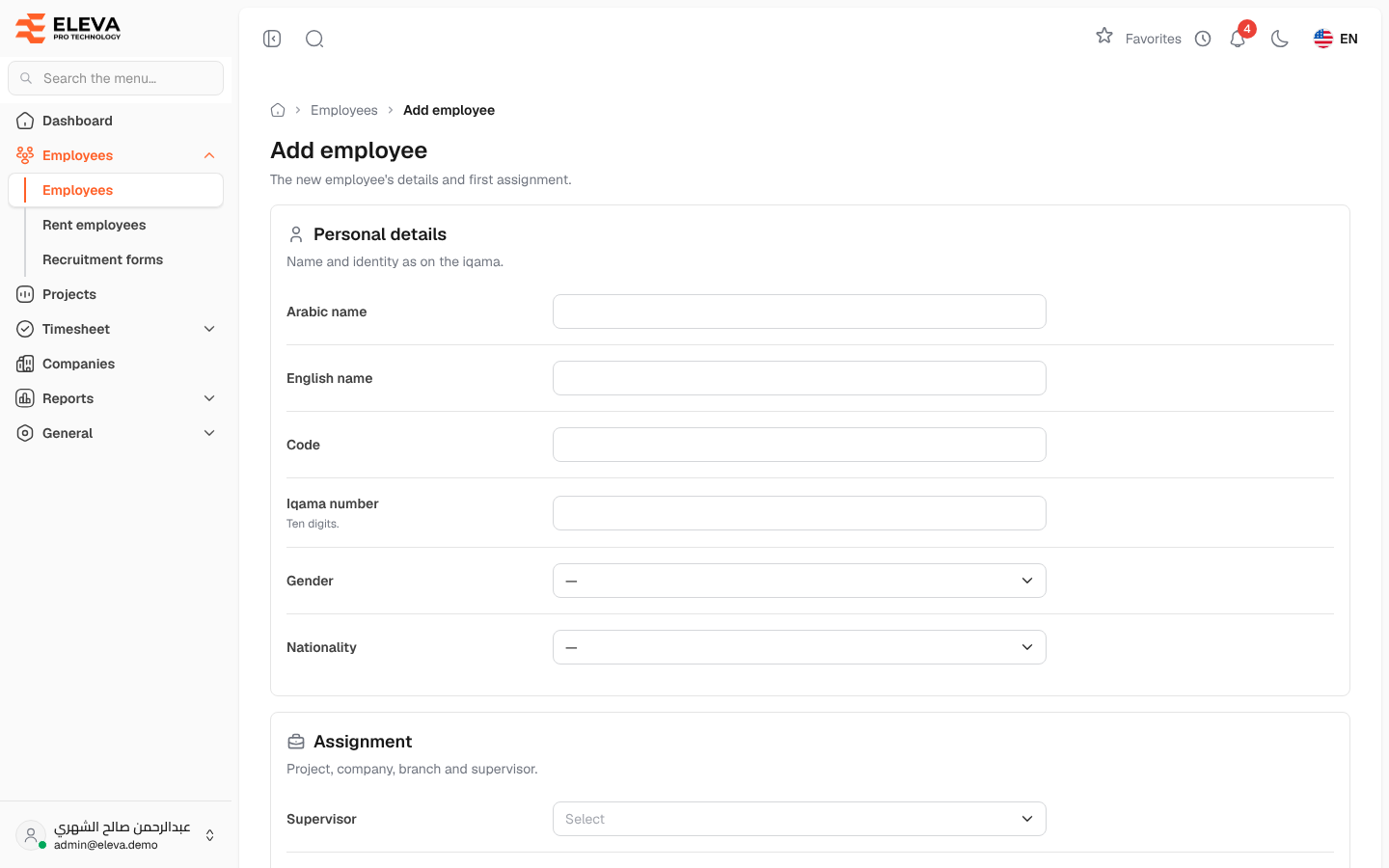Expand the General menu
The height and width of the screenshot is (868, 1389).
click(x=116, y=433)
